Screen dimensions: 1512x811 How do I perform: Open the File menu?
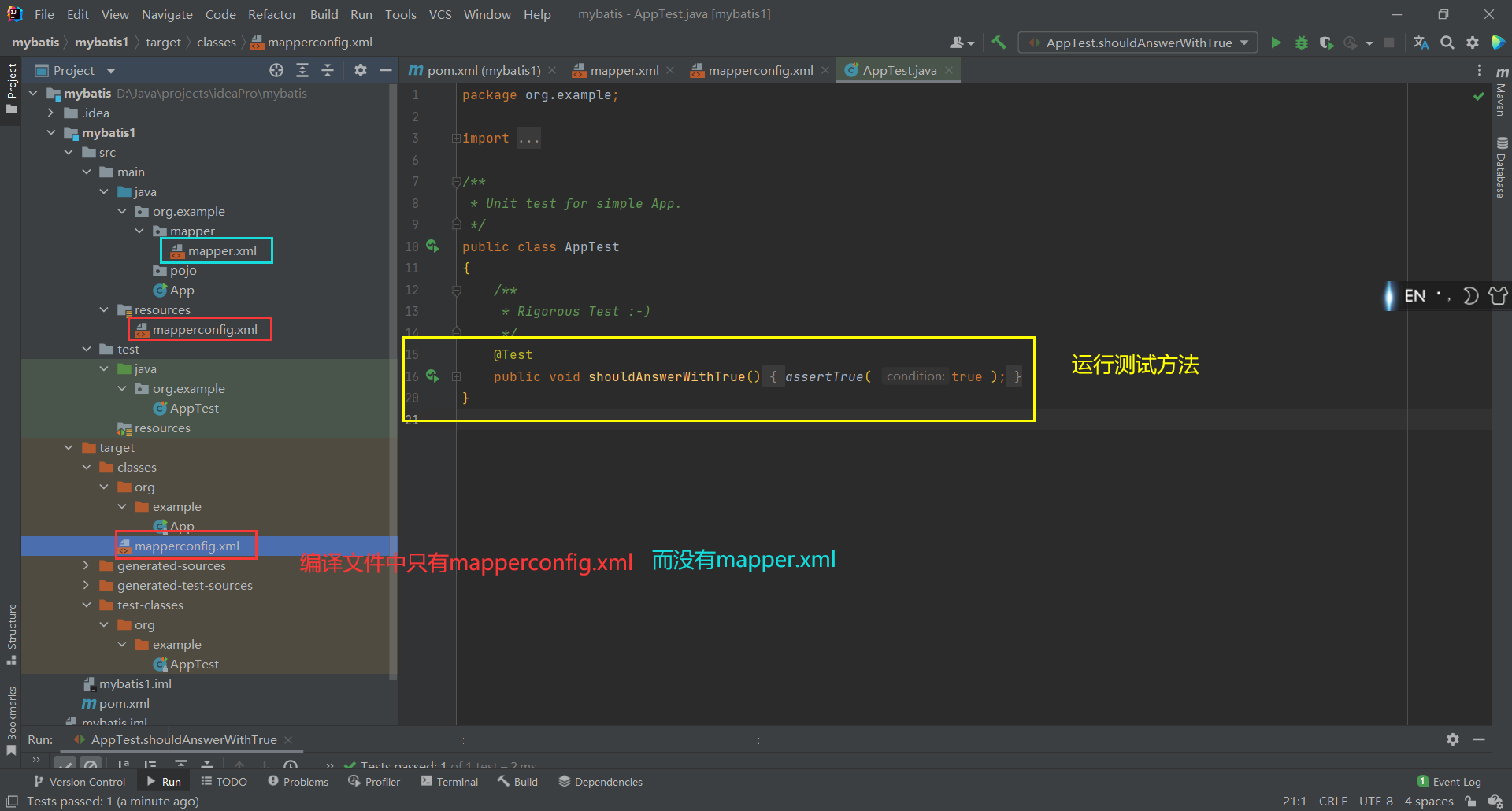(x=44, y=14)
